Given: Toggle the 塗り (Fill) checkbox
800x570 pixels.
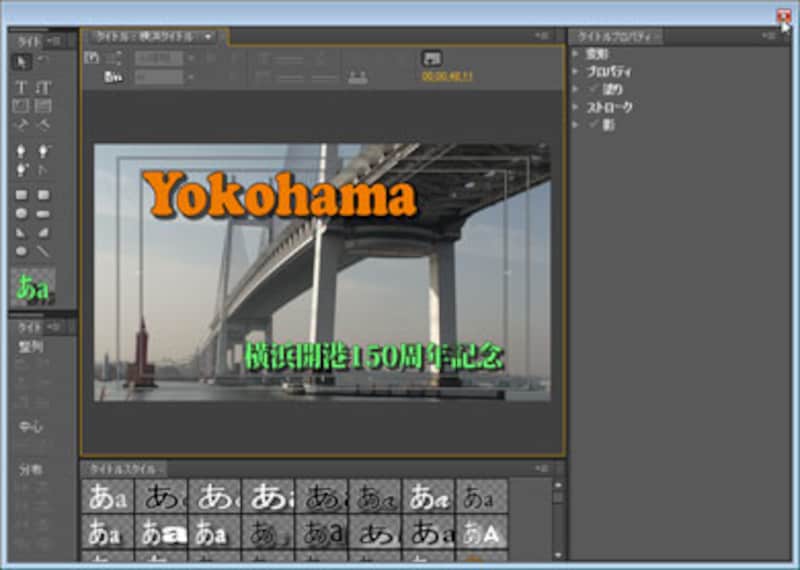Looking at the screenshot, I should [592, 89].
